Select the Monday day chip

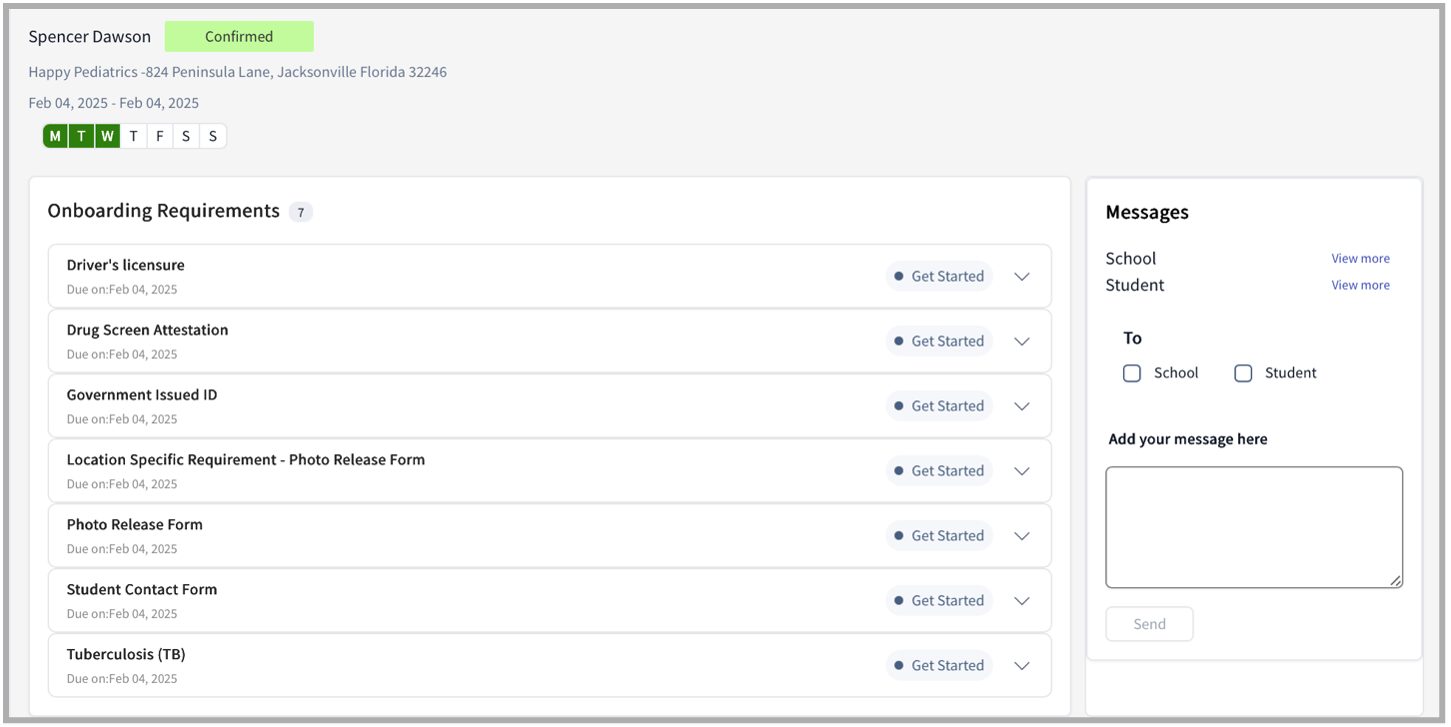[55, 135]
